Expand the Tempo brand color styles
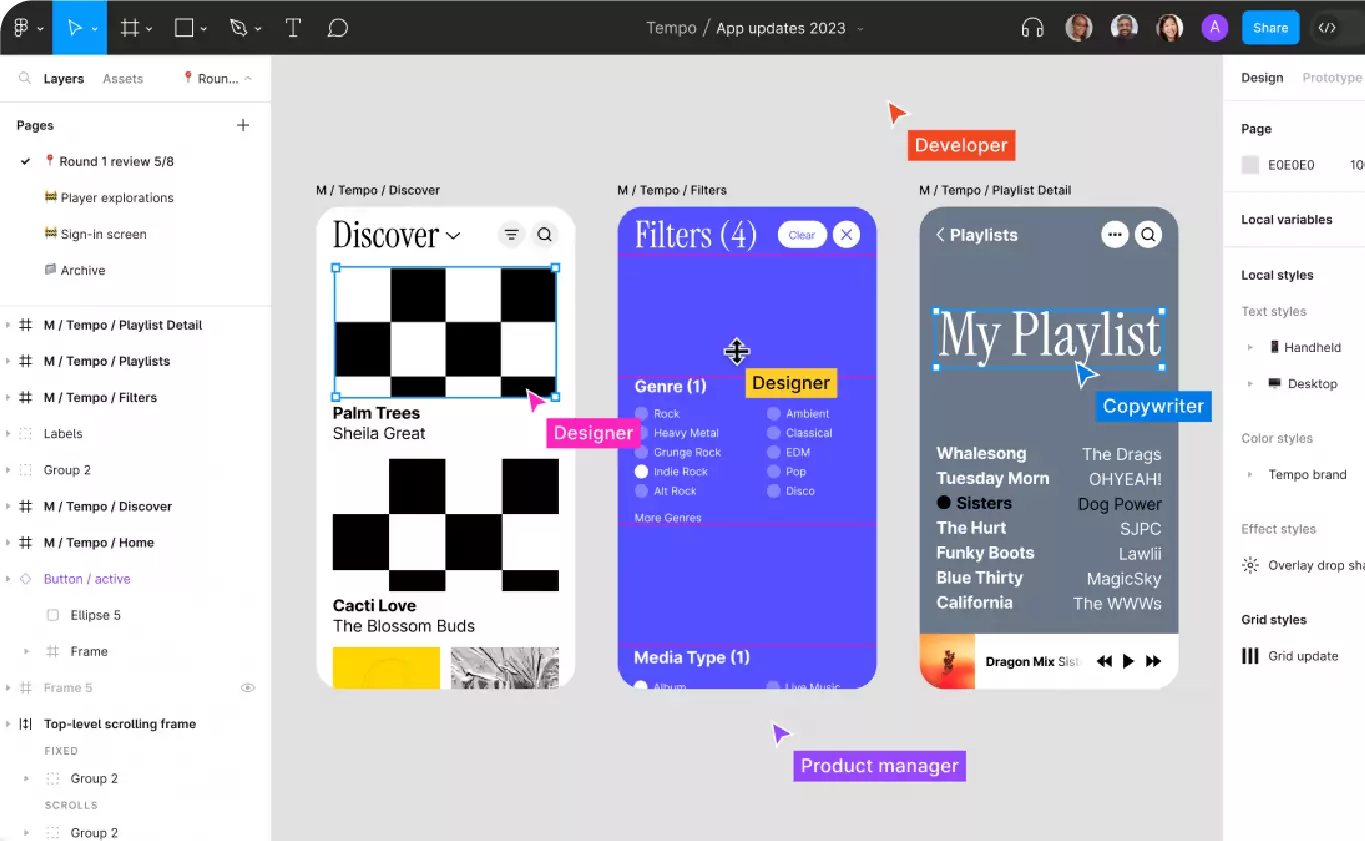 coord(1250,475)
